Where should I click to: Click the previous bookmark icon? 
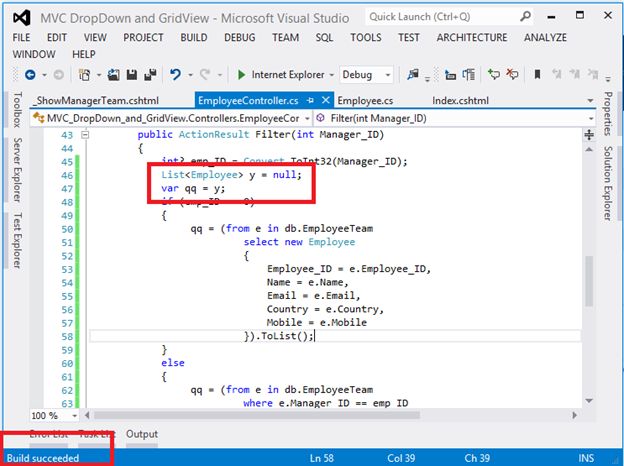[556, 75]
